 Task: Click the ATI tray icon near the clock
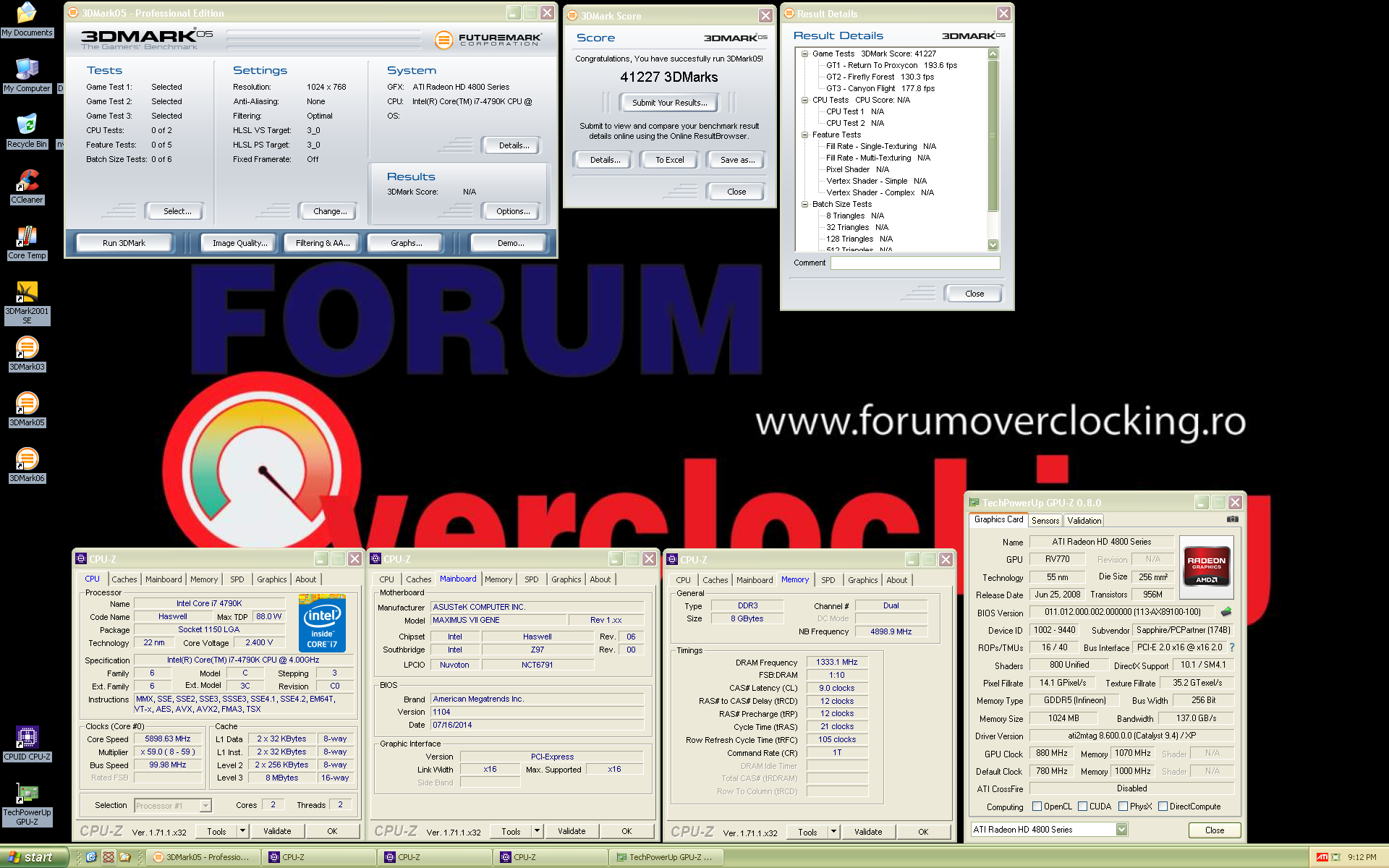[1322, 857]
